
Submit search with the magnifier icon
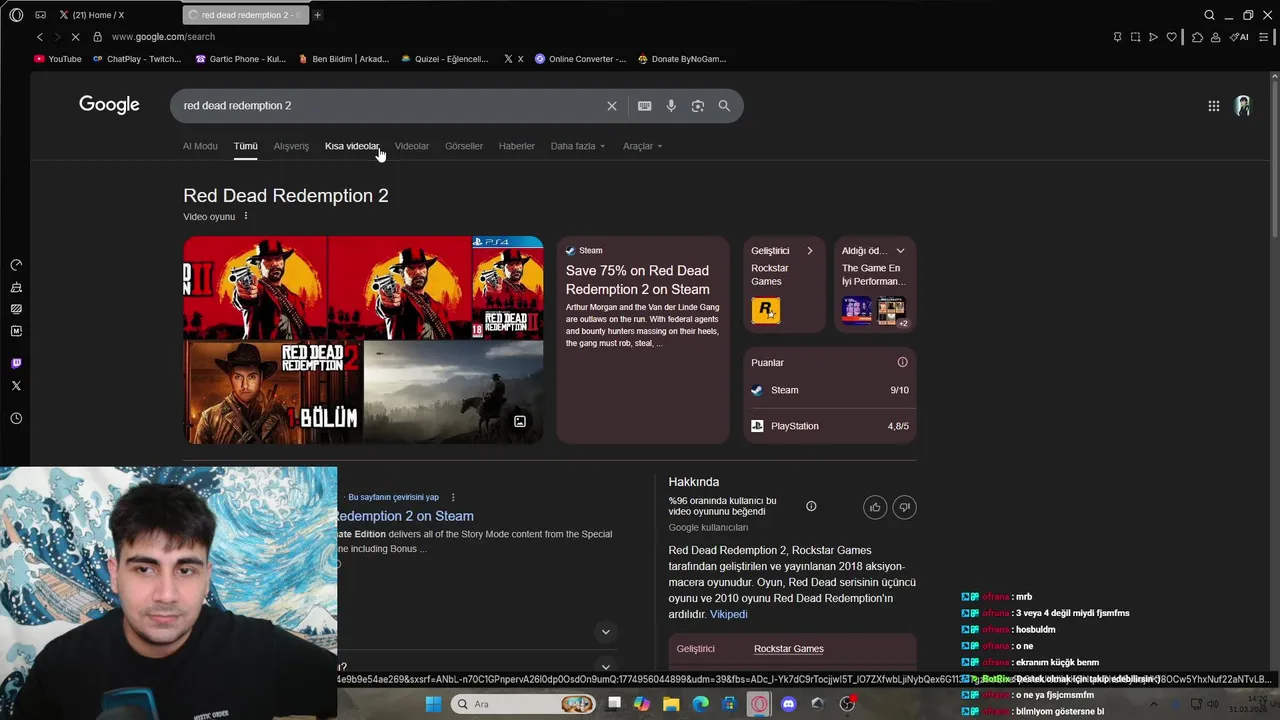[724, 106]
